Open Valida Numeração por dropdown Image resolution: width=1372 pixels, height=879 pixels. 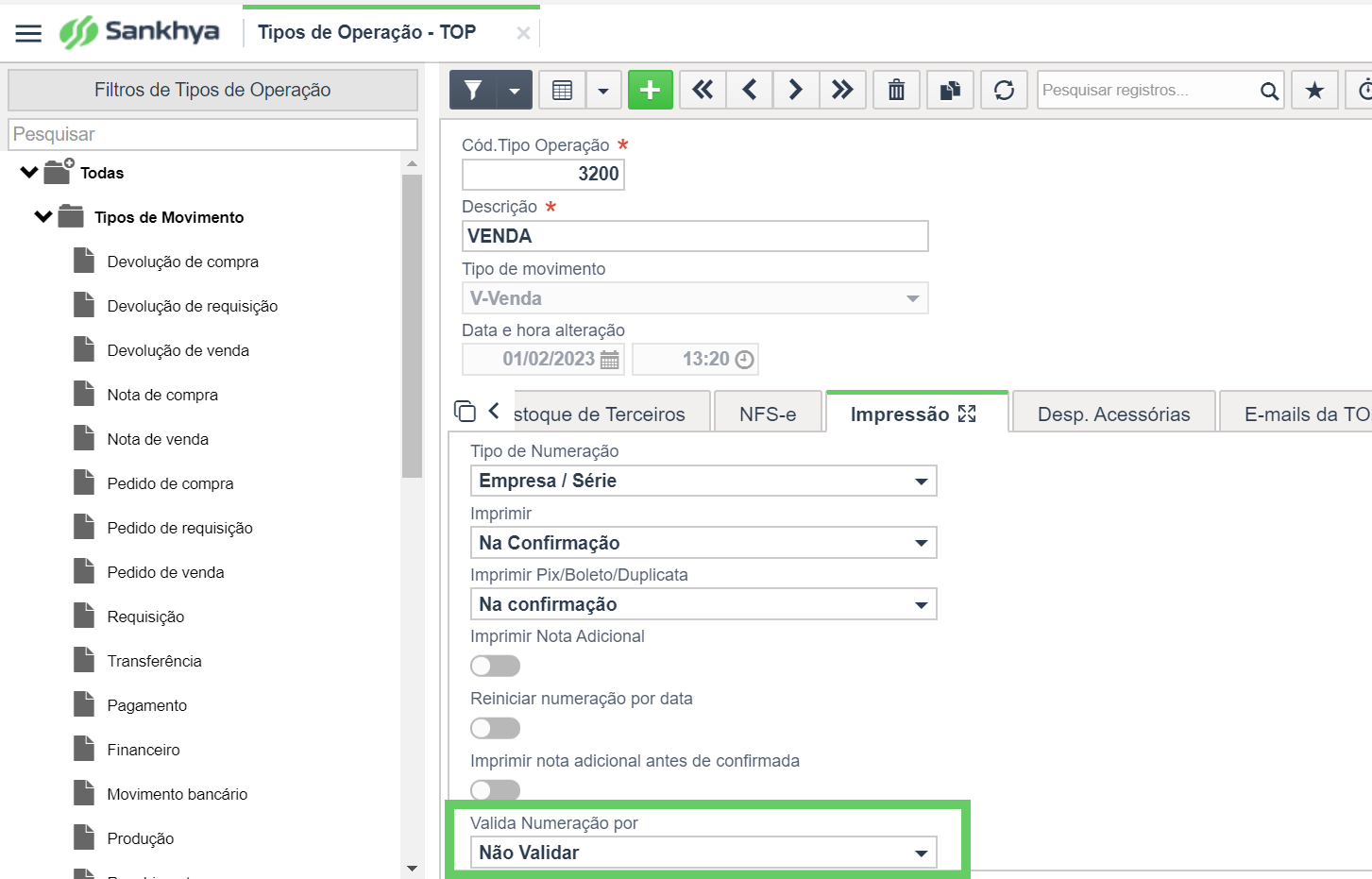tap(703, 853)
